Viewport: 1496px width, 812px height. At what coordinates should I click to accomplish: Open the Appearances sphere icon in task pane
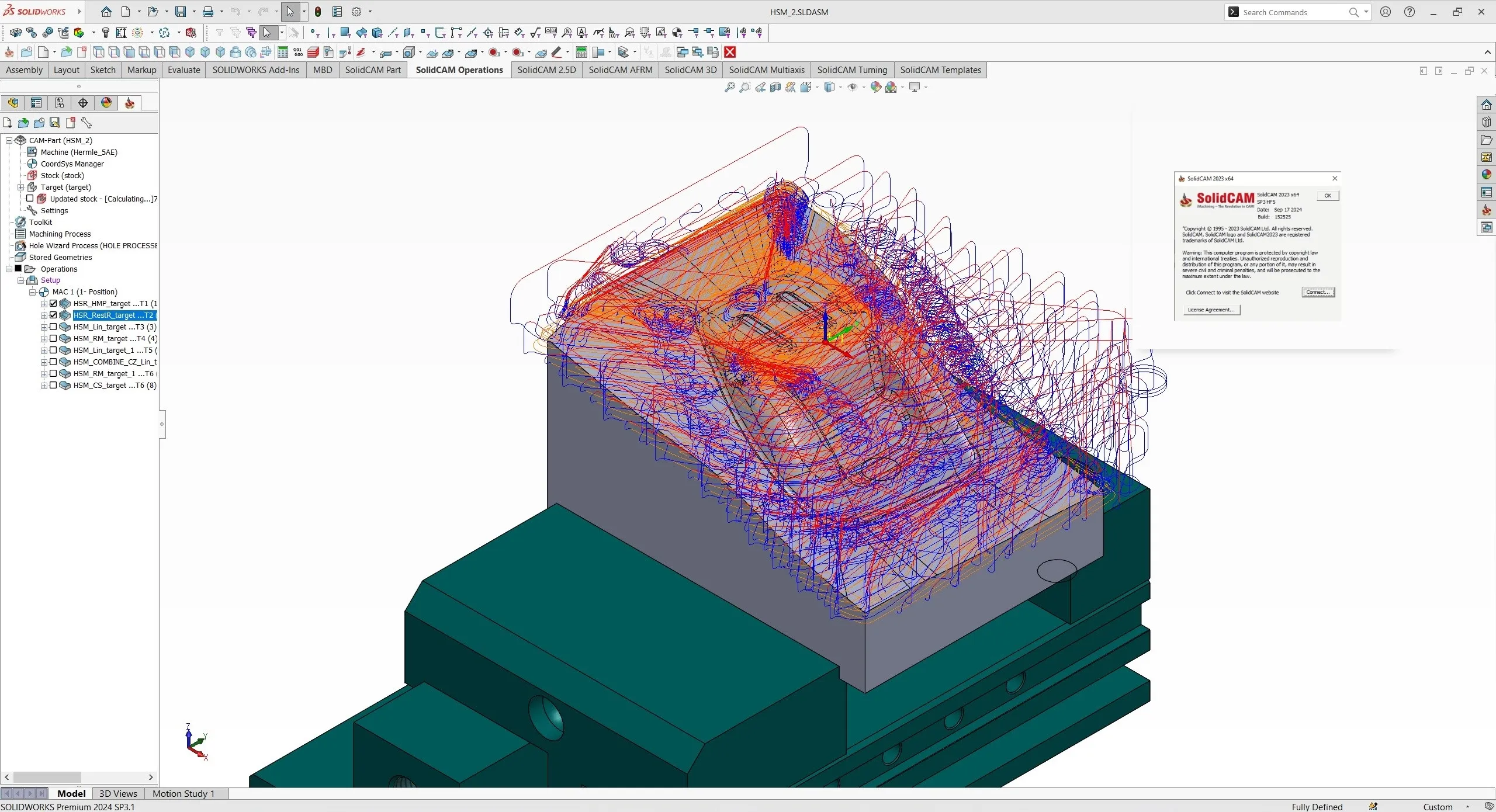[x=1487, y=175]
